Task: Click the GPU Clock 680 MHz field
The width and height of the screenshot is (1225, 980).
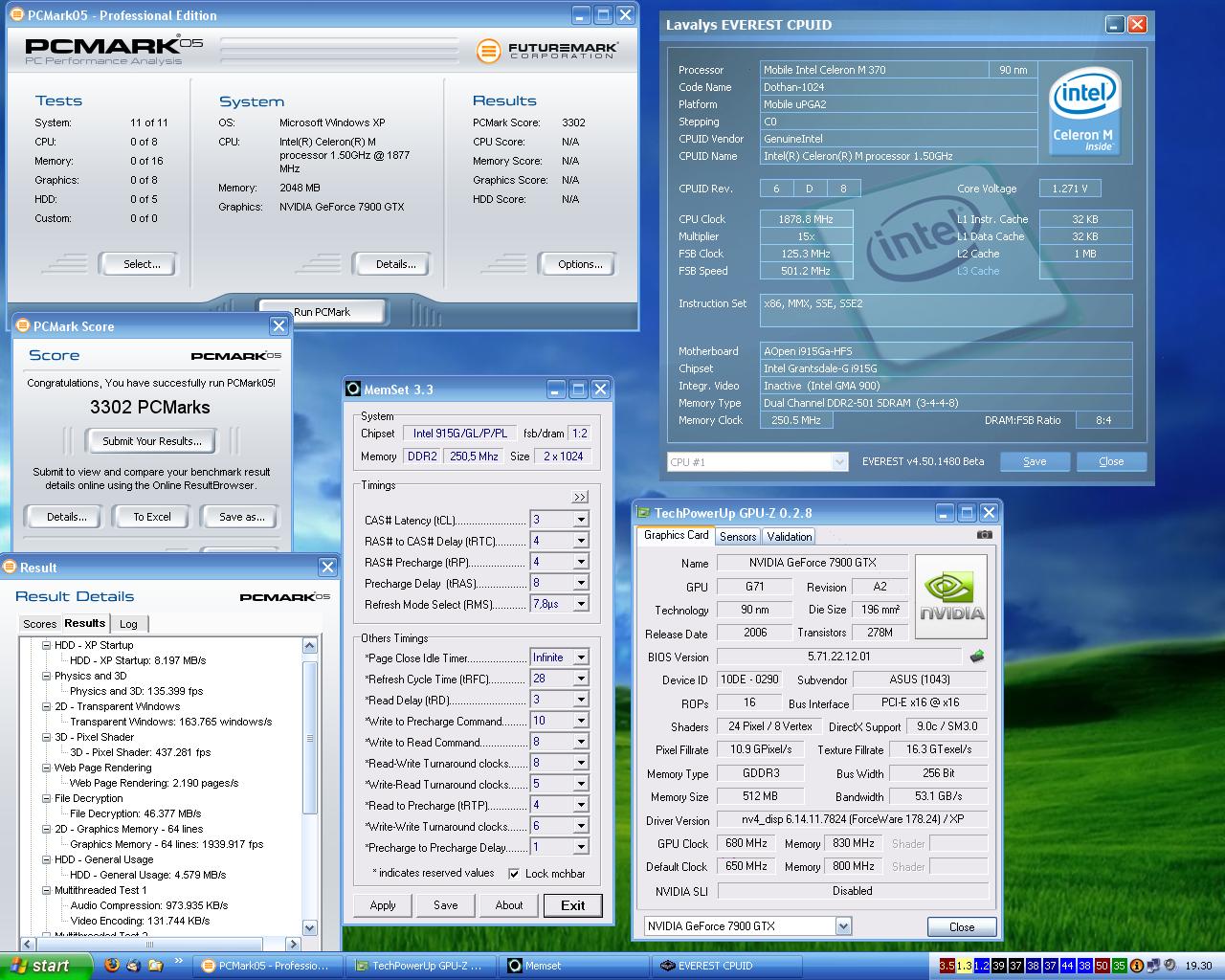Action: coord(746,843)
